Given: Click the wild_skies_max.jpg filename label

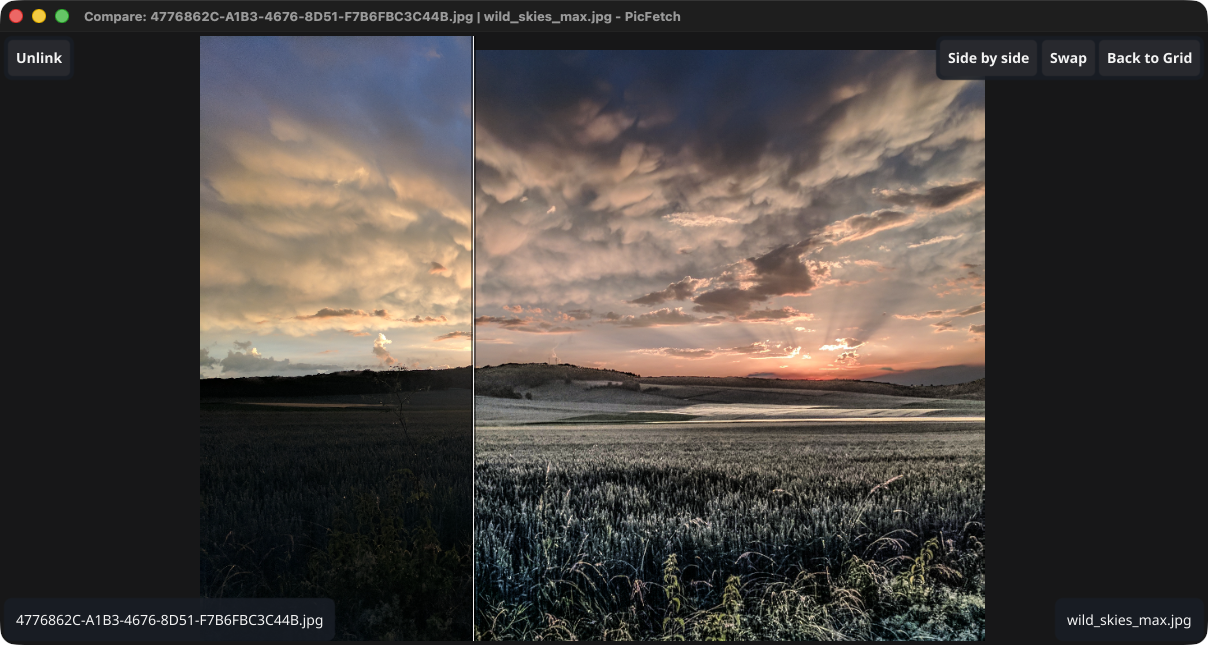Looking at the screenshot, I should pyautogui.click(x=1129, y=620).
